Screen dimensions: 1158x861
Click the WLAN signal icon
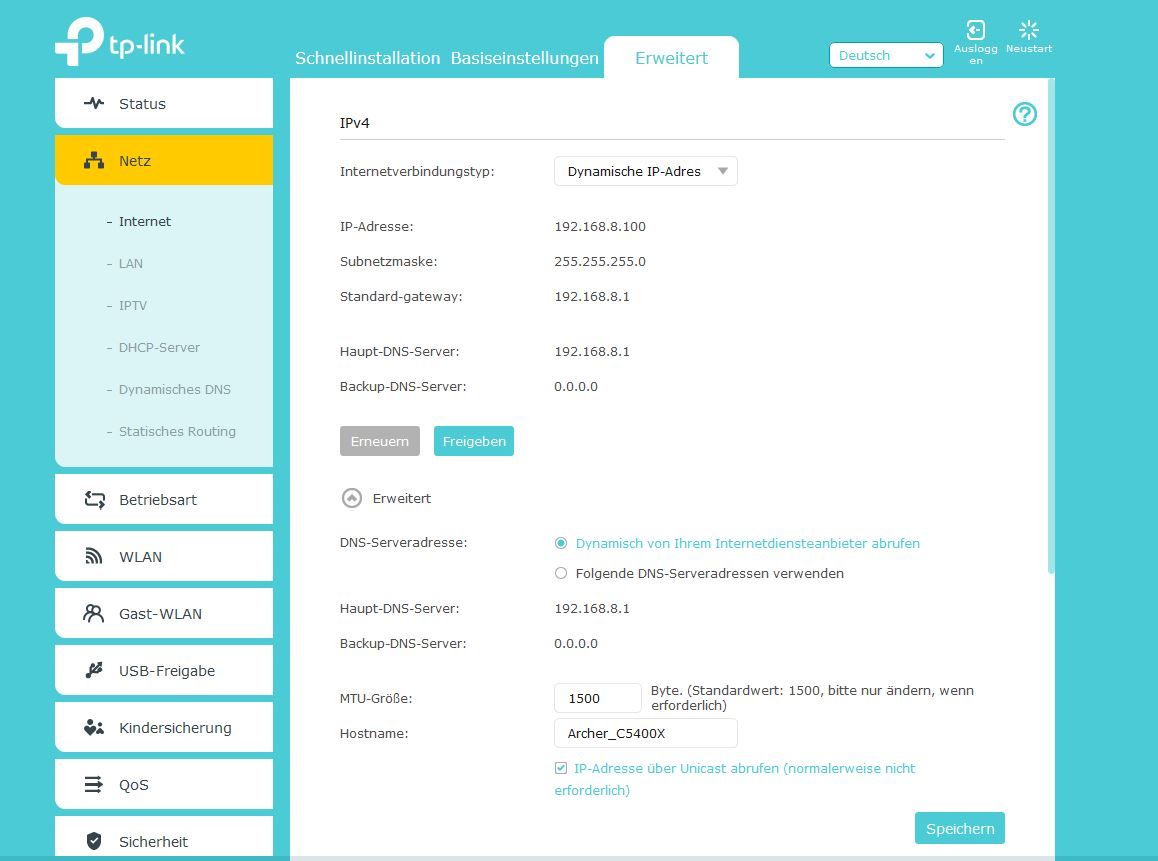tap(94, 556)
